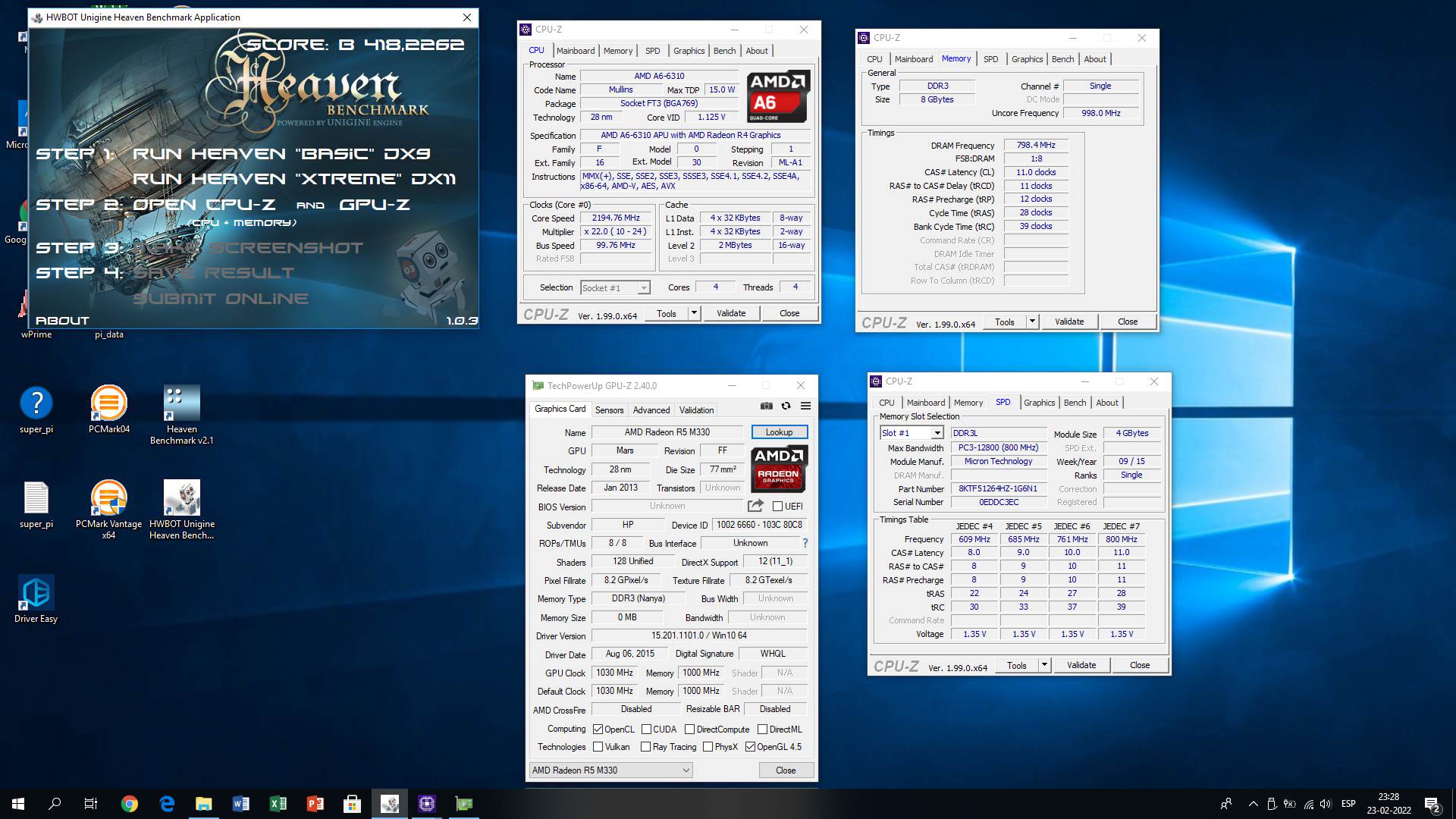Open Word from the taskbar
1456x819 pixels.
241,804
